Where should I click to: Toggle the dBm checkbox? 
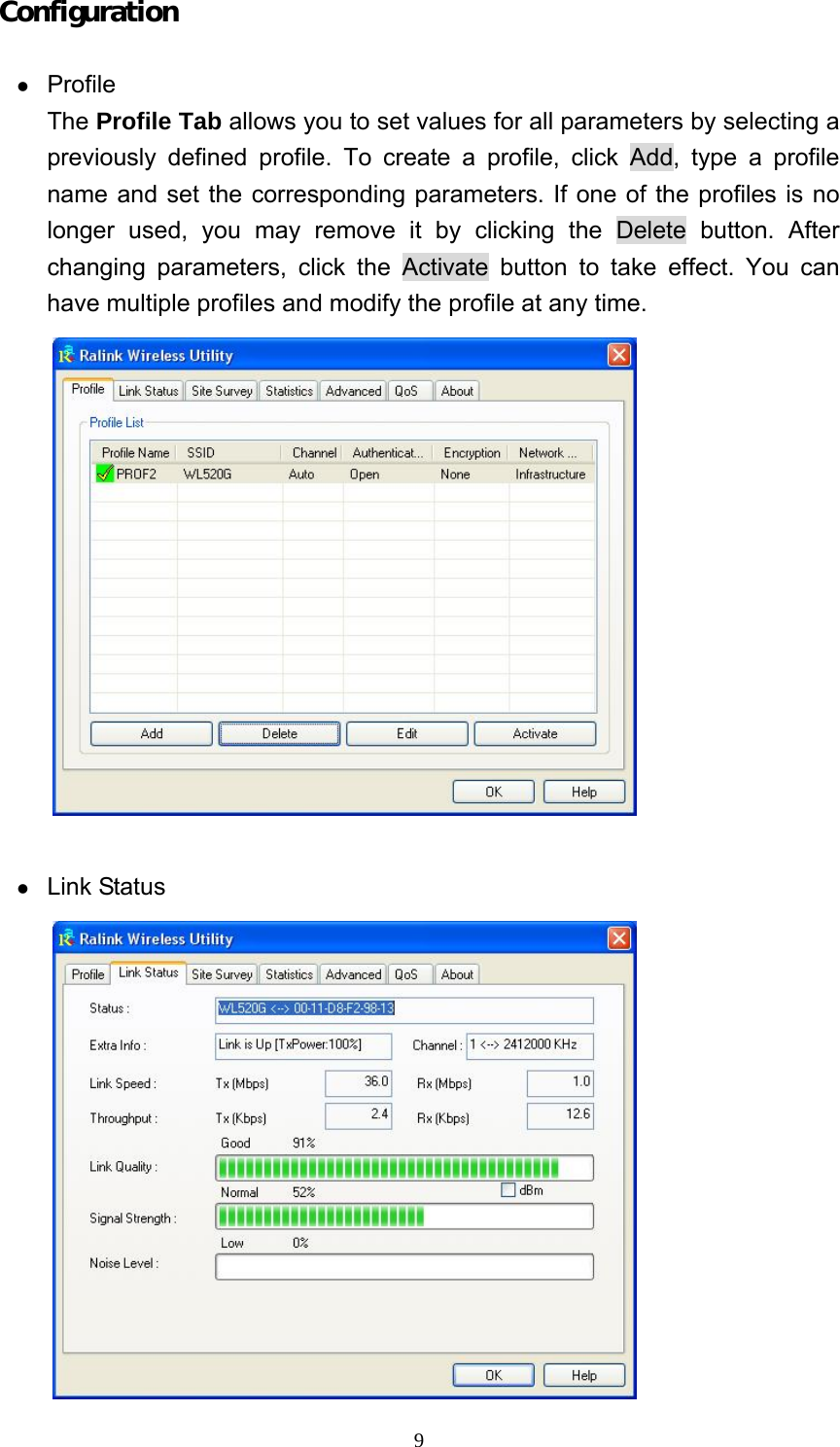coord(507,1190)
